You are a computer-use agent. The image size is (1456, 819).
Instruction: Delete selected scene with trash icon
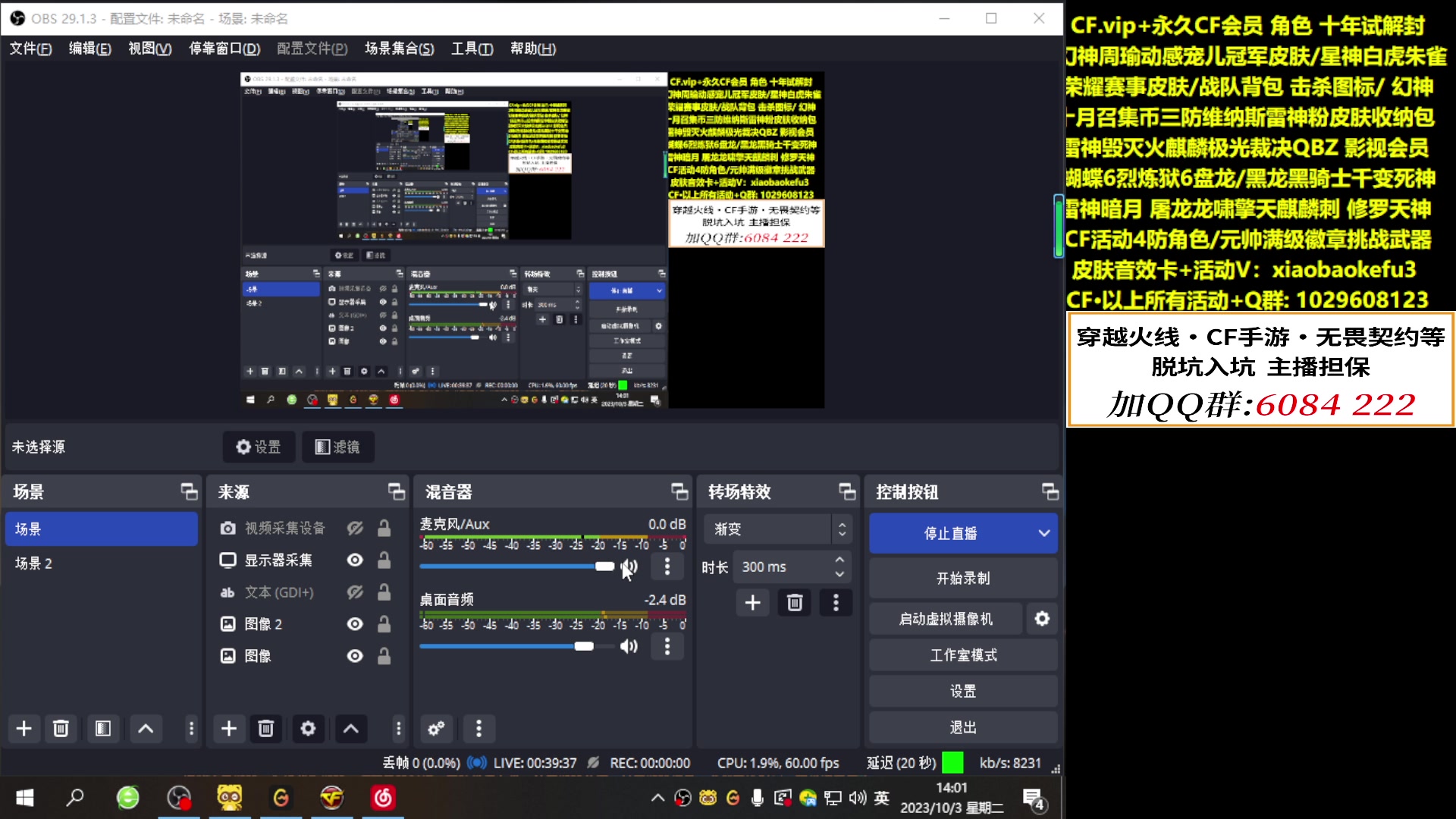pos(61,729)
